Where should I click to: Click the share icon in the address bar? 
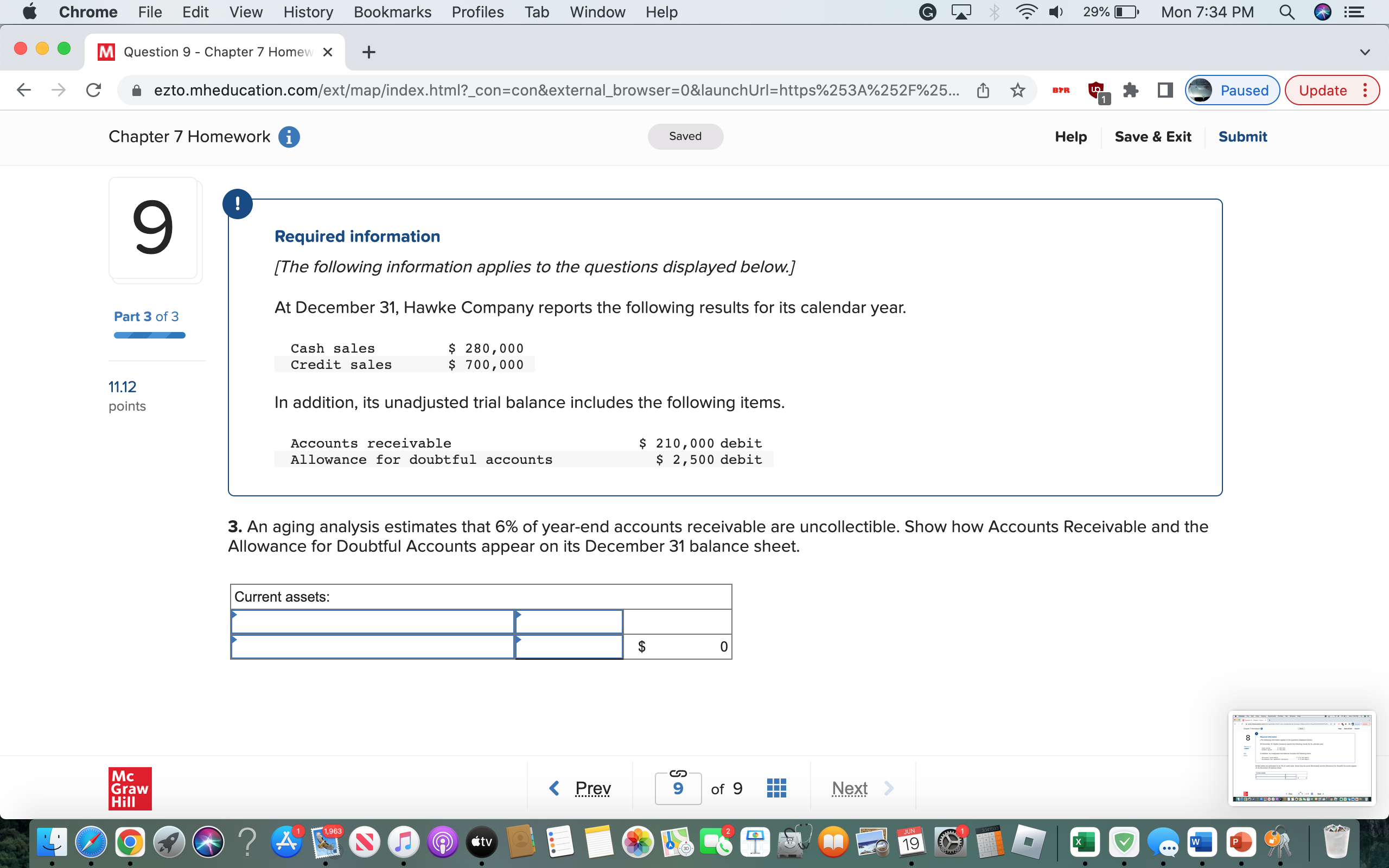click(x=983, y=90)
